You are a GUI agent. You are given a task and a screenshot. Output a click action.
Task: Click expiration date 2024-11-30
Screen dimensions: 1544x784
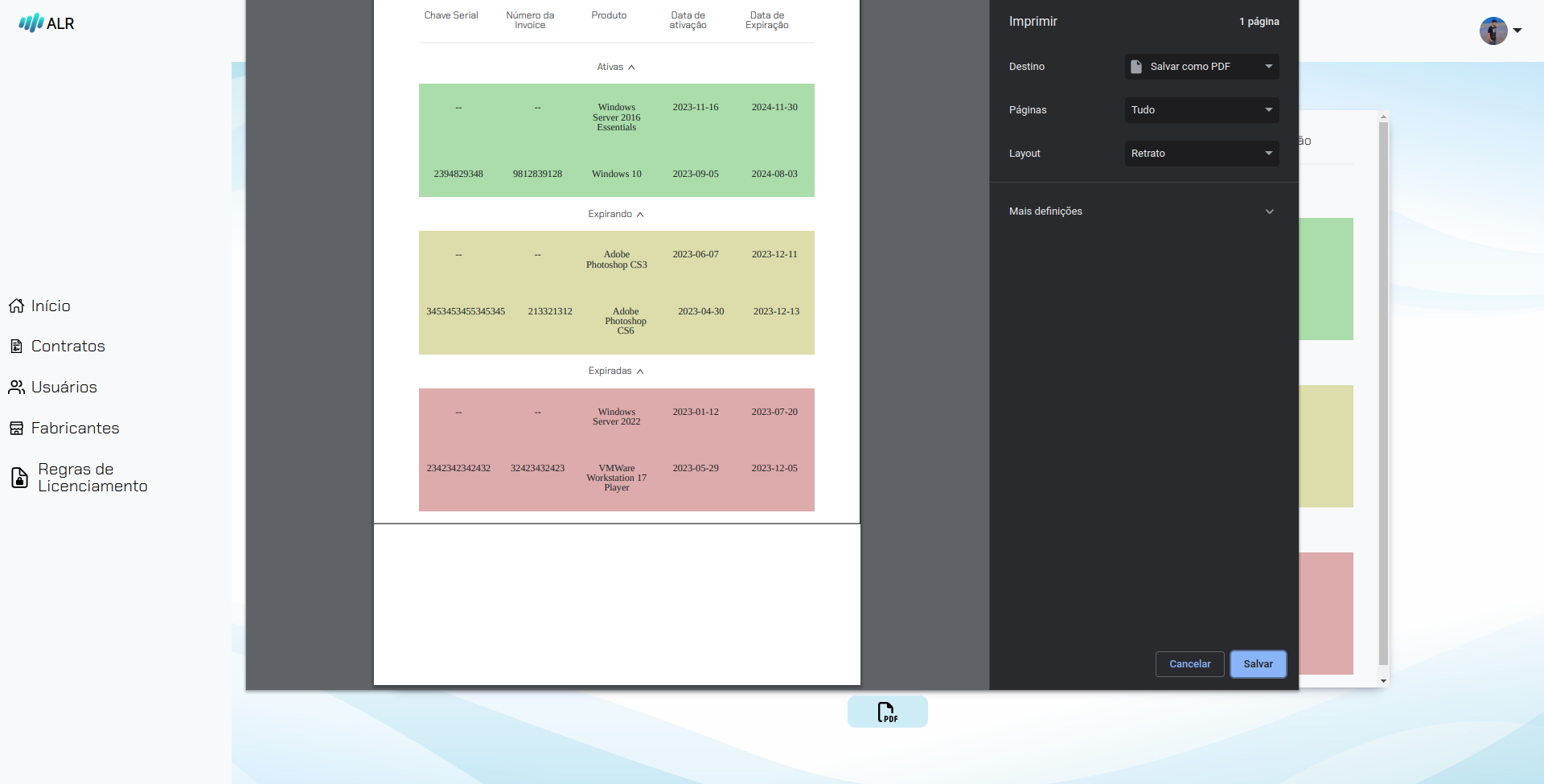tap(774, 107)
